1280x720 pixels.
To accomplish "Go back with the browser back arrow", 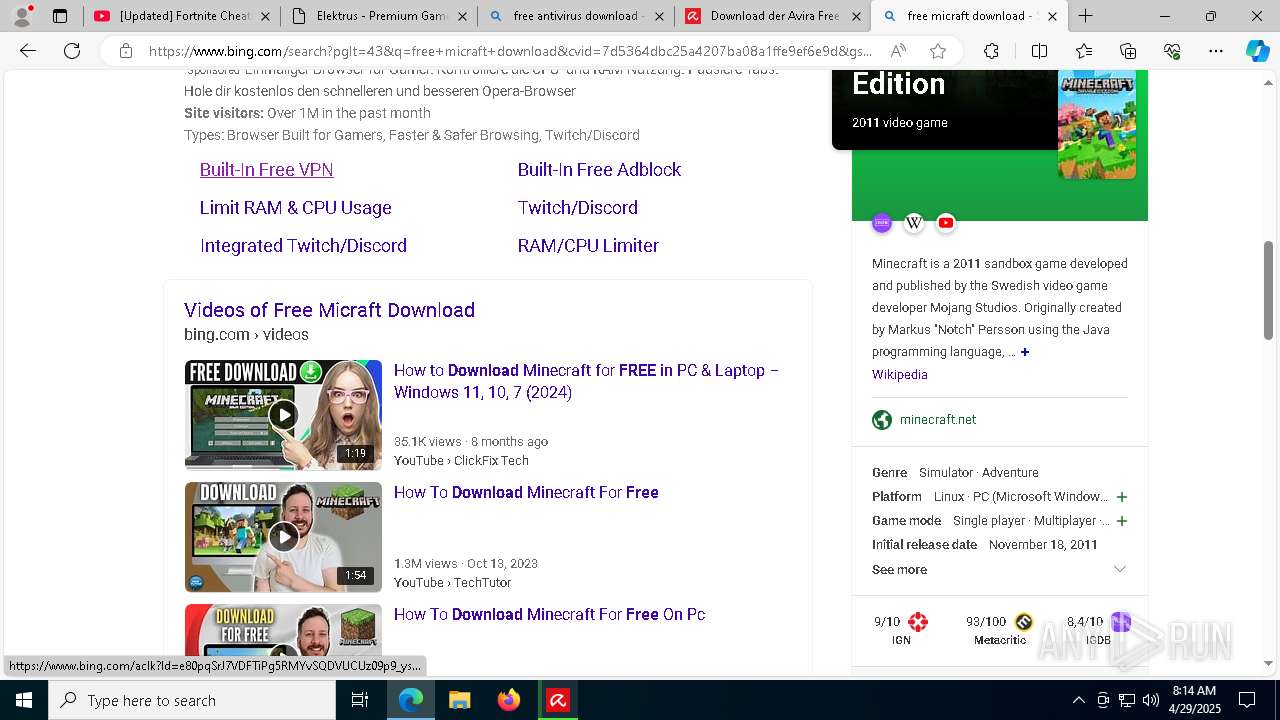I will (28, 51).
